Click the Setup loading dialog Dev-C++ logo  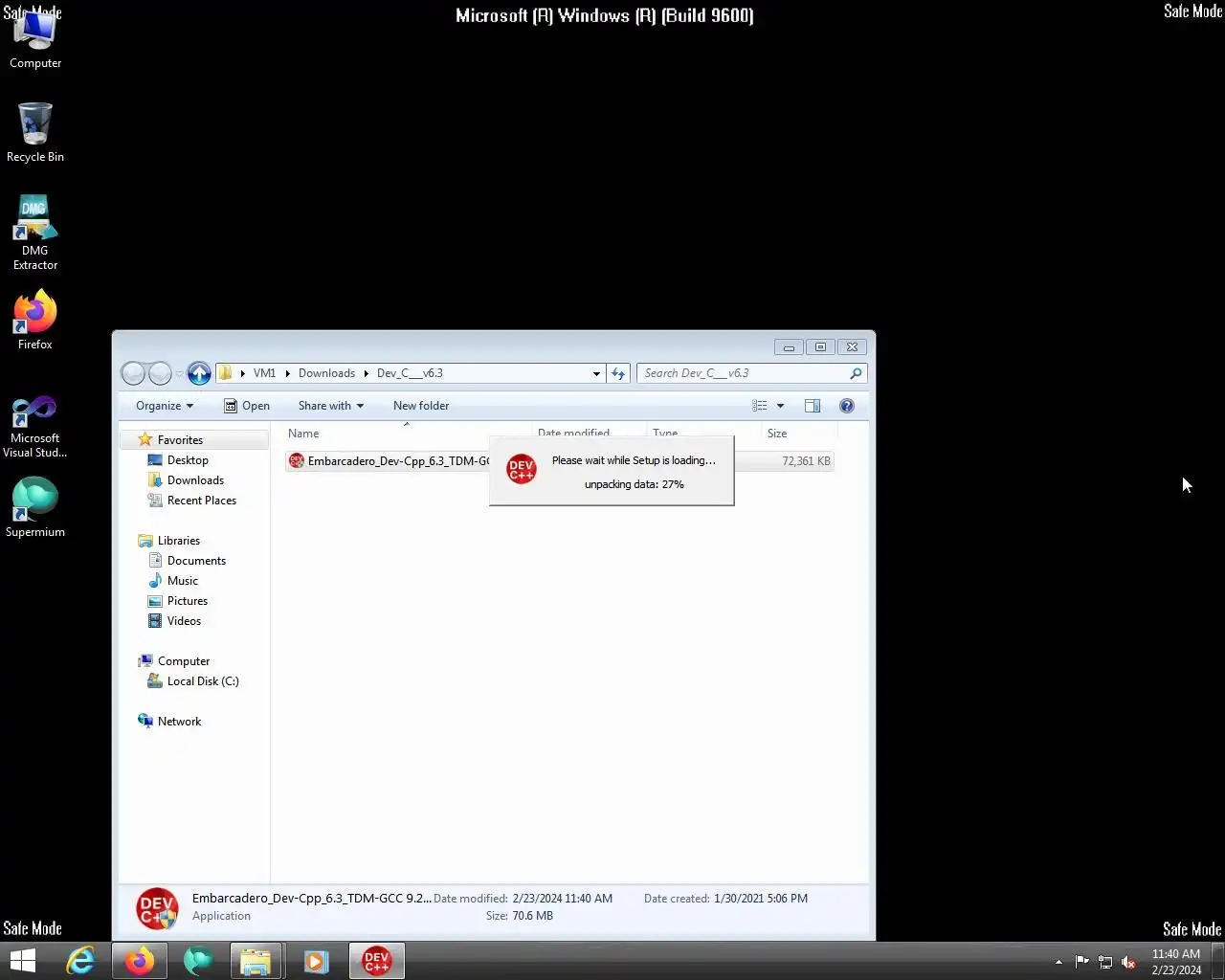(522, 469)
